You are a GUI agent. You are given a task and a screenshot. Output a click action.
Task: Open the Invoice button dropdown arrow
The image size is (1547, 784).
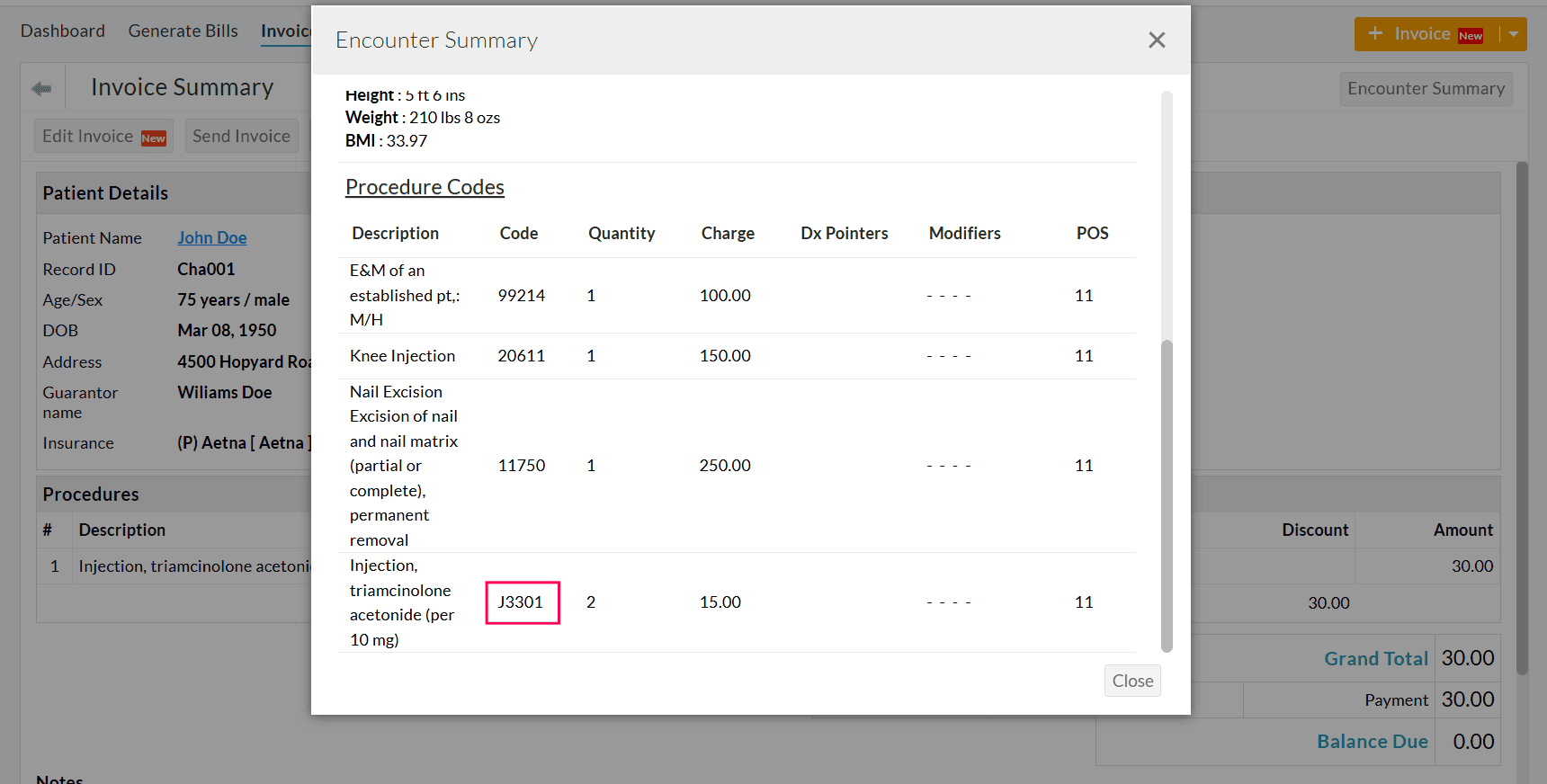[x=1514, y=34]
